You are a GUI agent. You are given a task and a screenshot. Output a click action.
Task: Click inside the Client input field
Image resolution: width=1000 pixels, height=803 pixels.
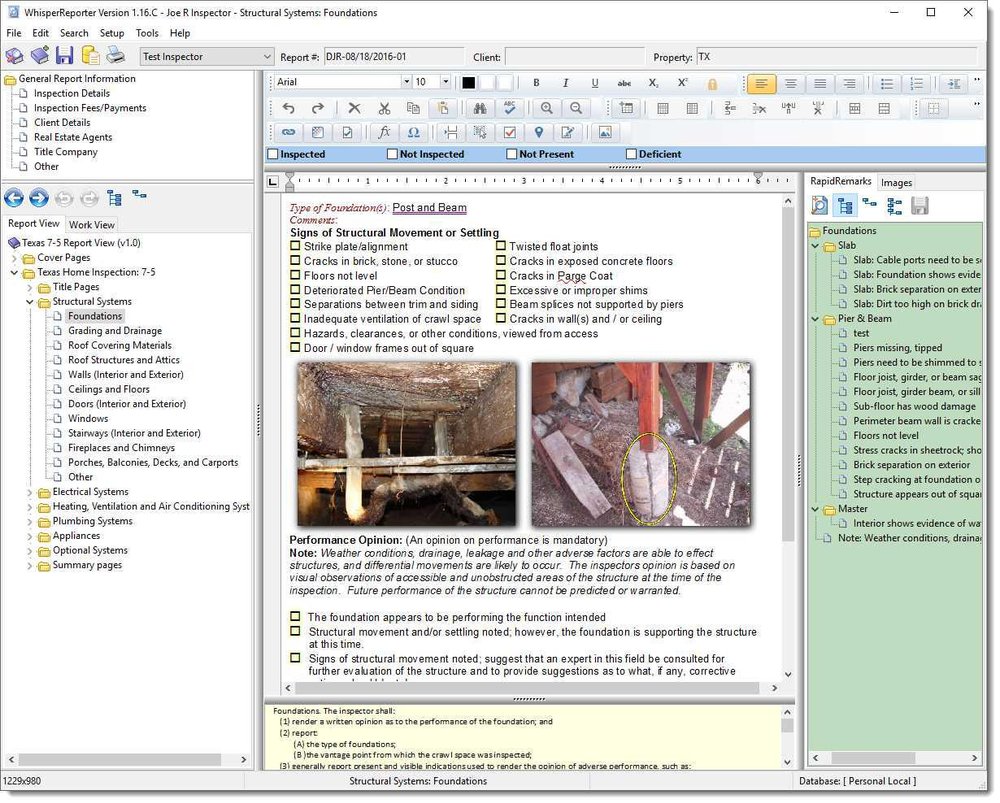click(575, 57)
